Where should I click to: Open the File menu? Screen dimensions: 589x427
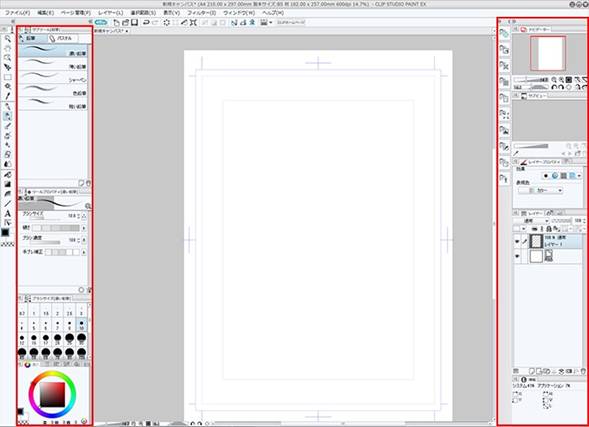pos(17,13)
